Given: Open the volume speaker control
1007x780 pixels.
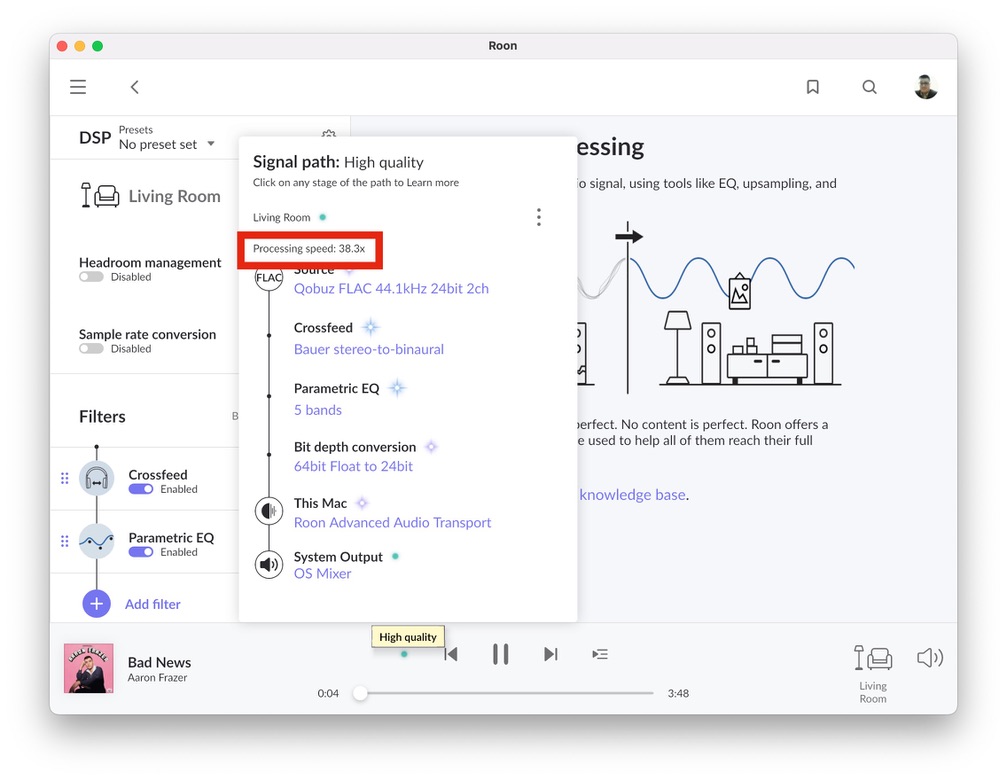Looking at the screenshot, I should coord(929,658).
